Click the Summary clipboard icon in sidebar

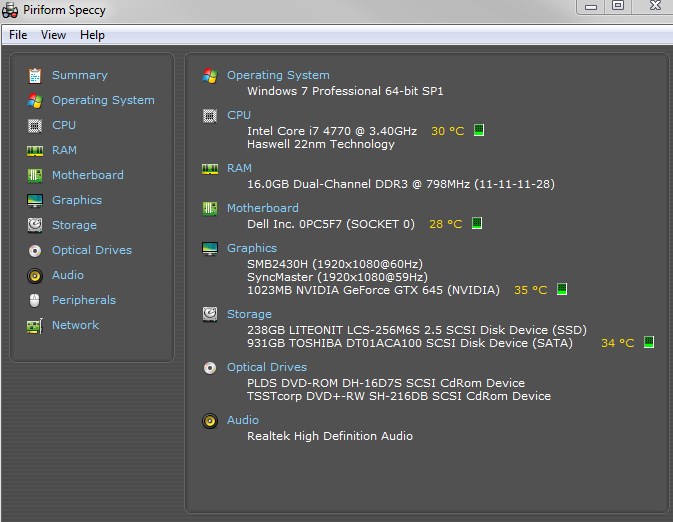pos(35,76)
